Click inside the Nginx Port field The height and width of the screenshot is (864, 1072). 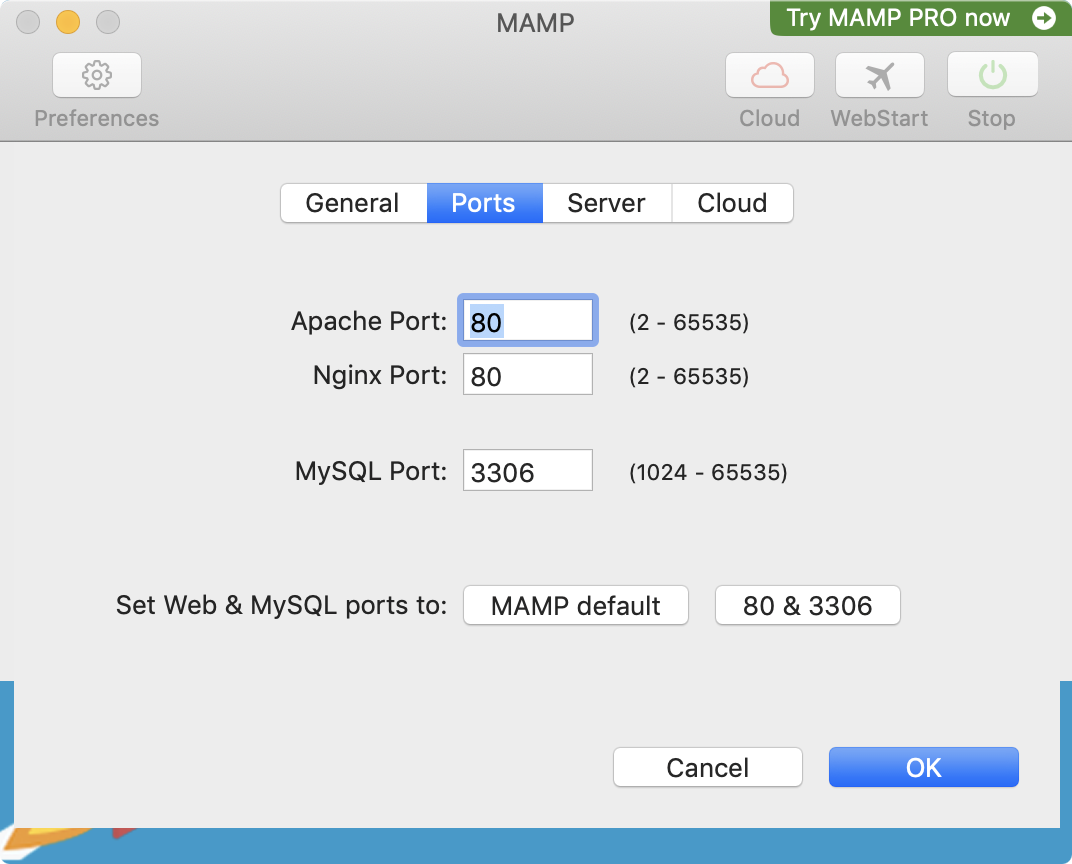coord(528,375)
